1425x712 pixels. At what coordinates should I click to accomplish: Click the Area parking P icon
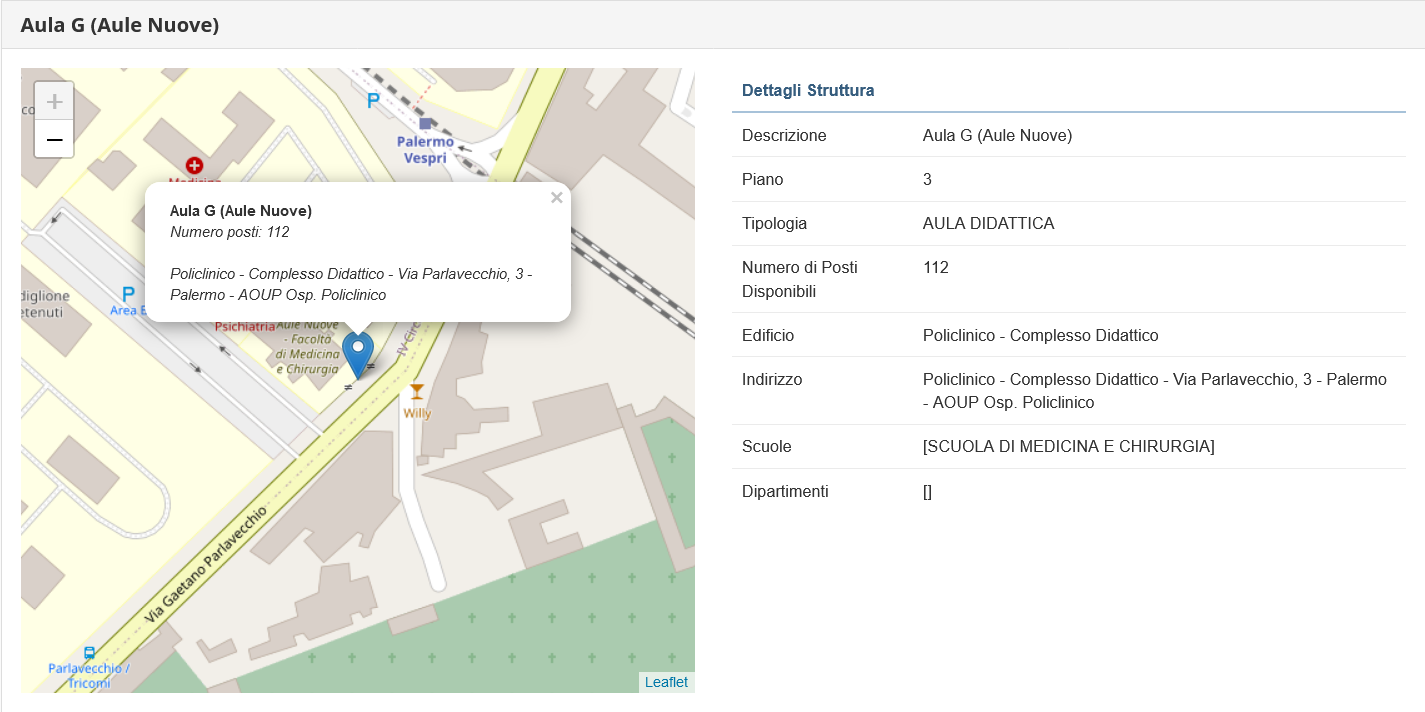(128, 294)
